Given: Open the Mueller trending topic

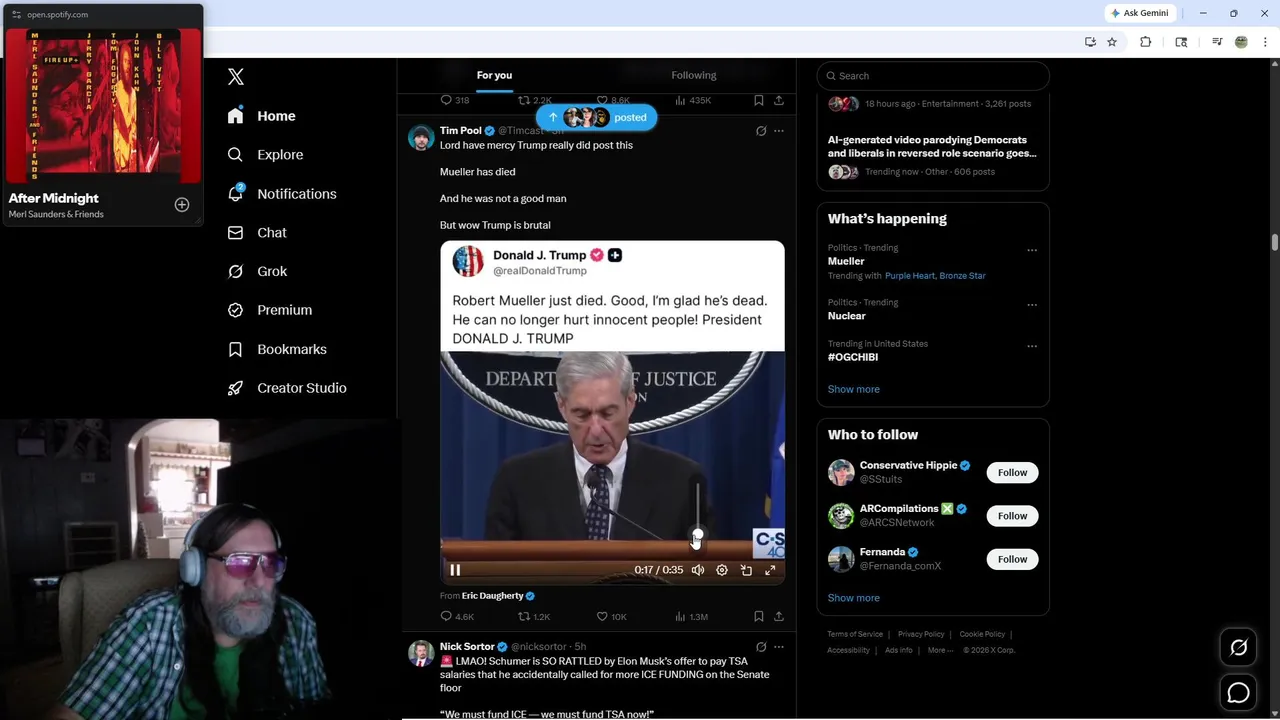Looking at the screenshot, I should click(x=846, y=261).
